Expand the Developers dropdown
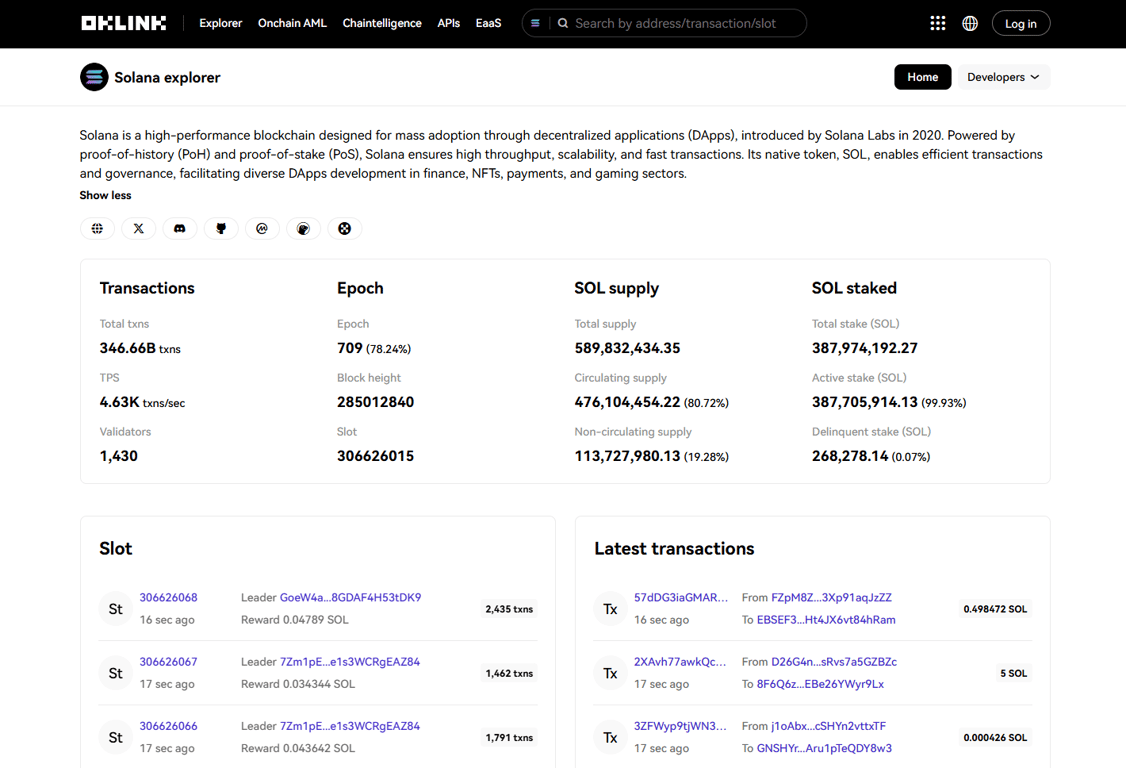The width and height of the screenshot is (1126, 768). click(x=1003, y=77)
